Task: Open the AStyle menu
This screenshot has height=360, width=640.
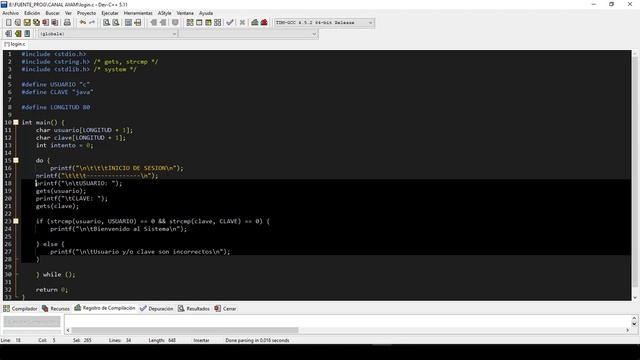Action: click(164, 13)
